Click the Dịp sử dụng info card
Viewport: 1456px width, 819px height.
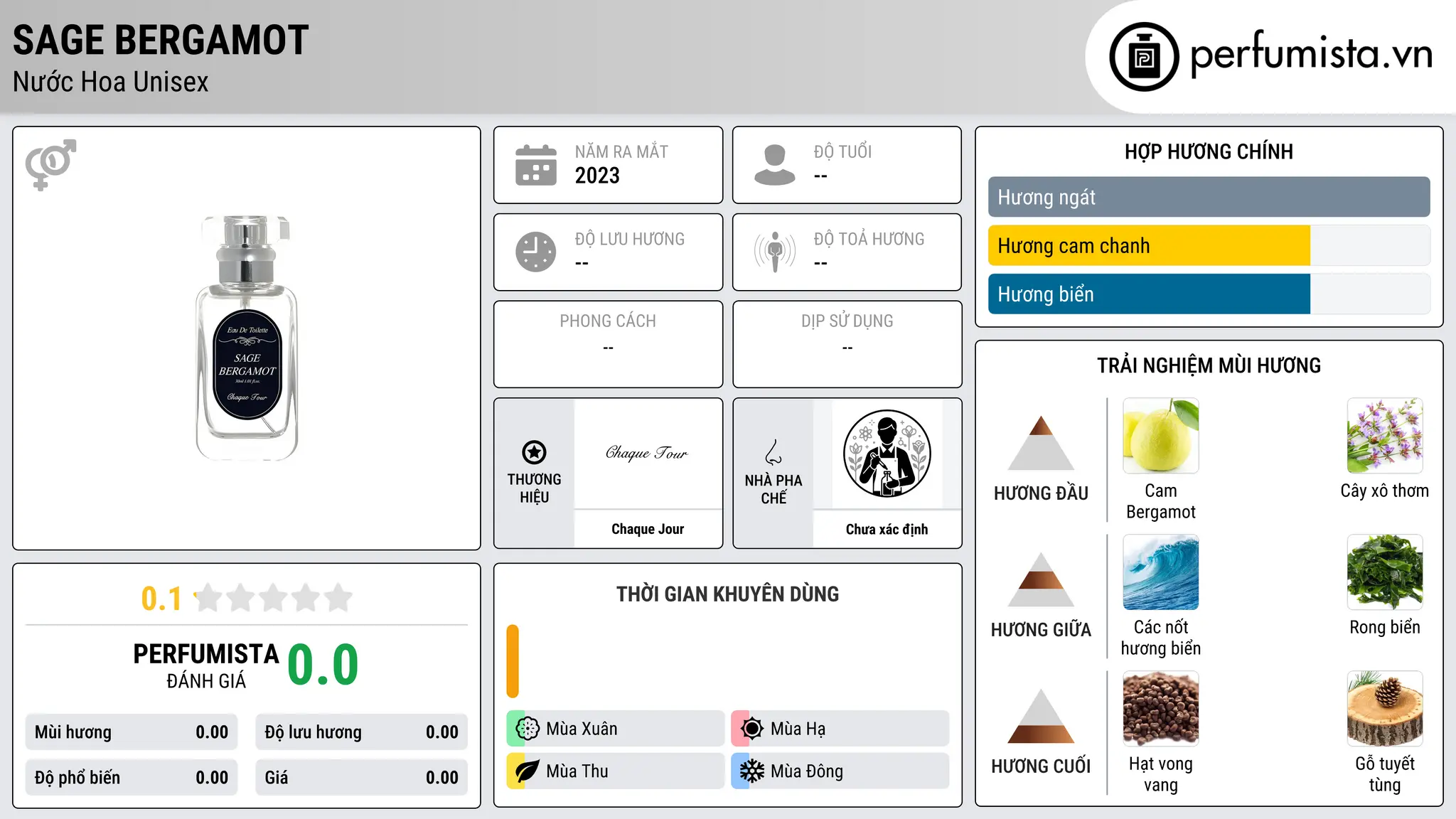847,344
